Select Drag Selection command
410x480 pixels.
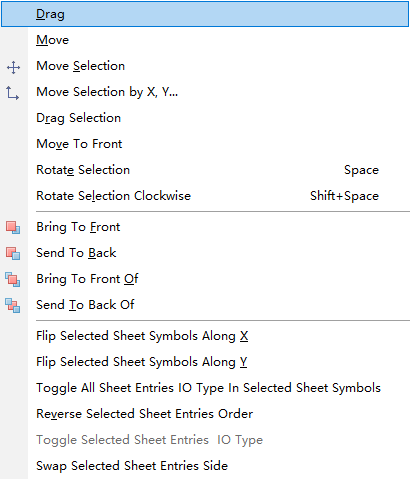click(x=205, y=118)
